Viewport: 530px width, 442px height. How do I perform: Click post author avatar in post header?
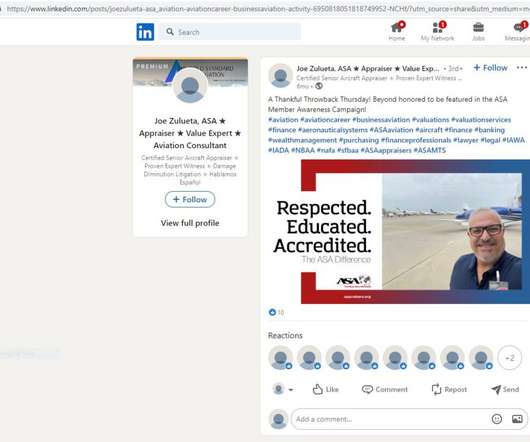pyautogui.click(x=280, y=75)
